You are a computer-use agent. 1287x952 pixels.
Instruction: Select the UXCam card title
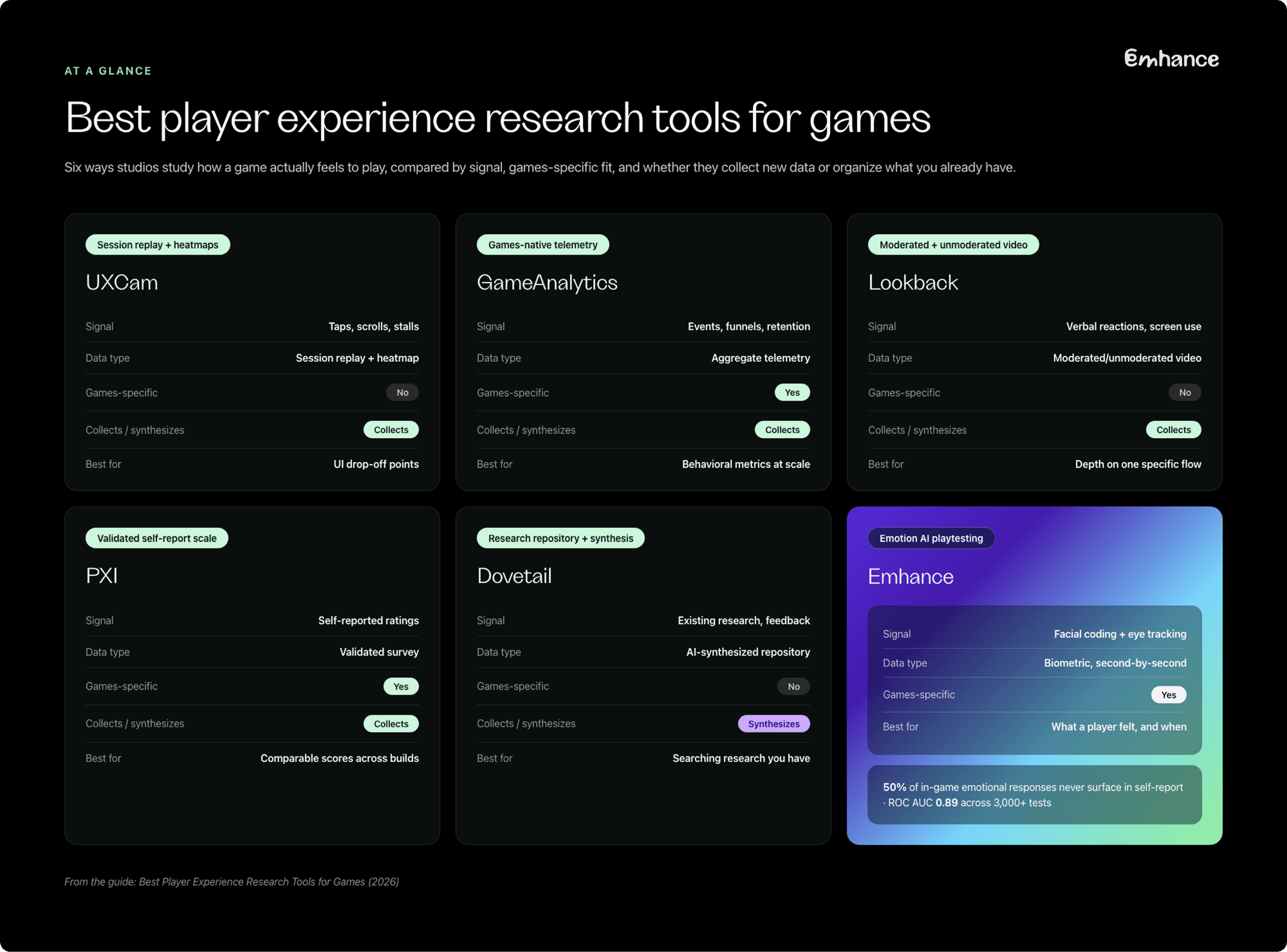tap(122, 282)
